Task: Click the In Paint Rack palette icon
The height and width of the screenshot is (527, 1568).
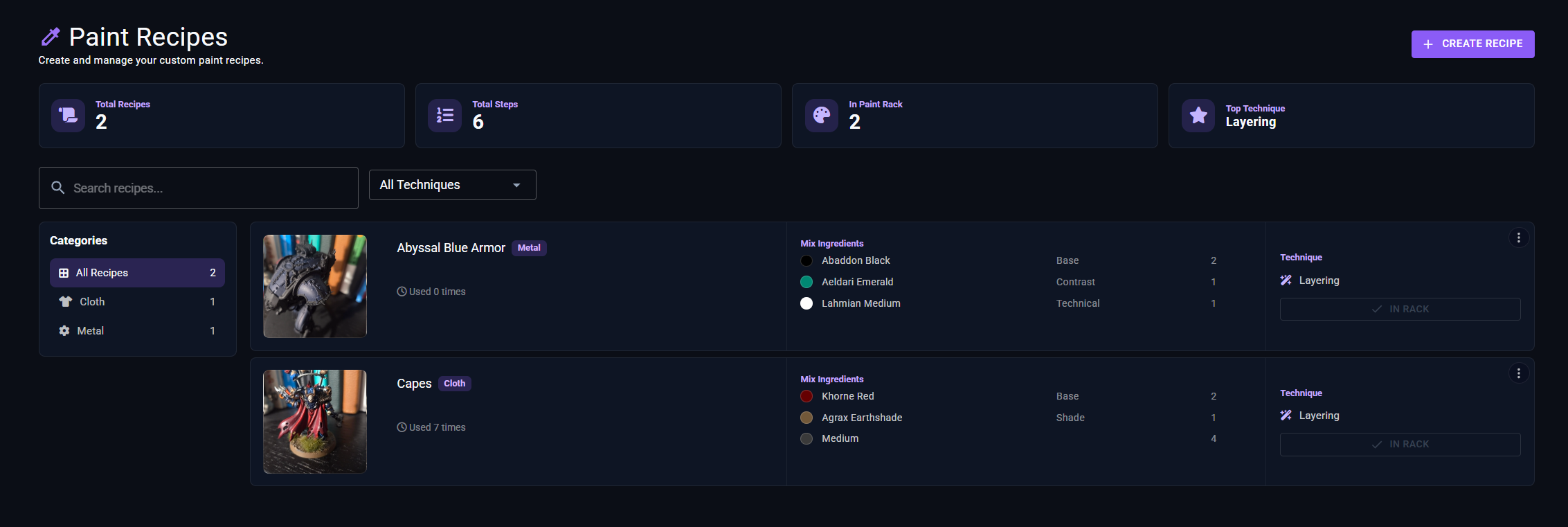Action: (822, 116)
